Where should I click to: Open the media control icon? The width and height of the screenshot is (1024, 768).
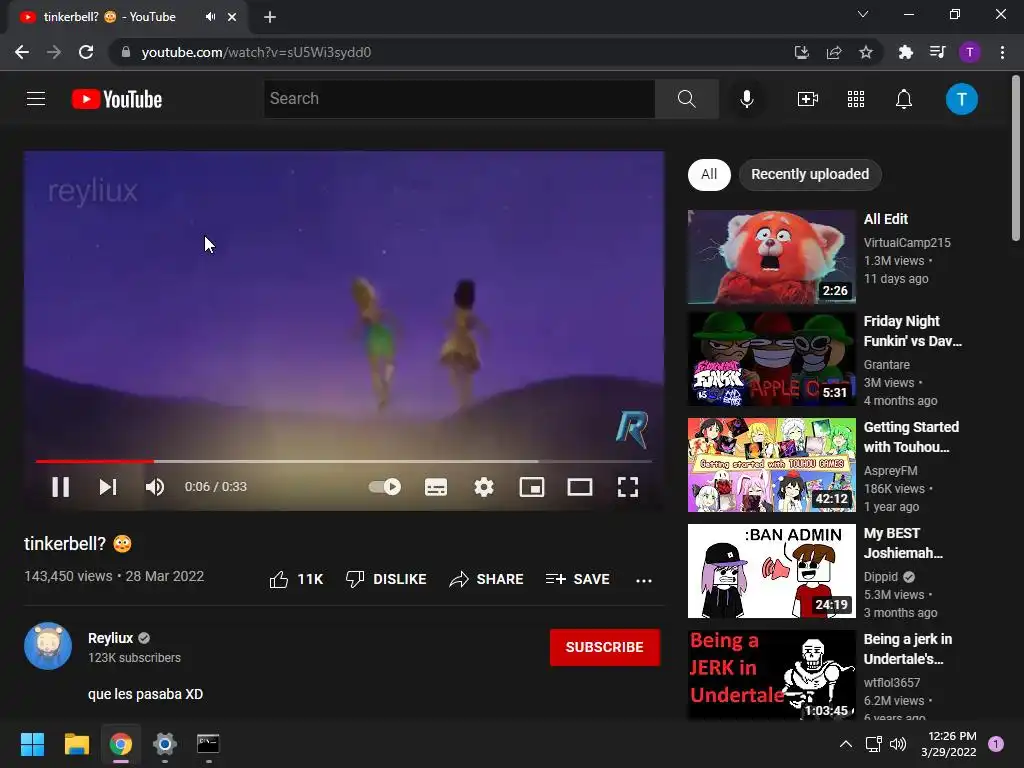pos(937,52)
